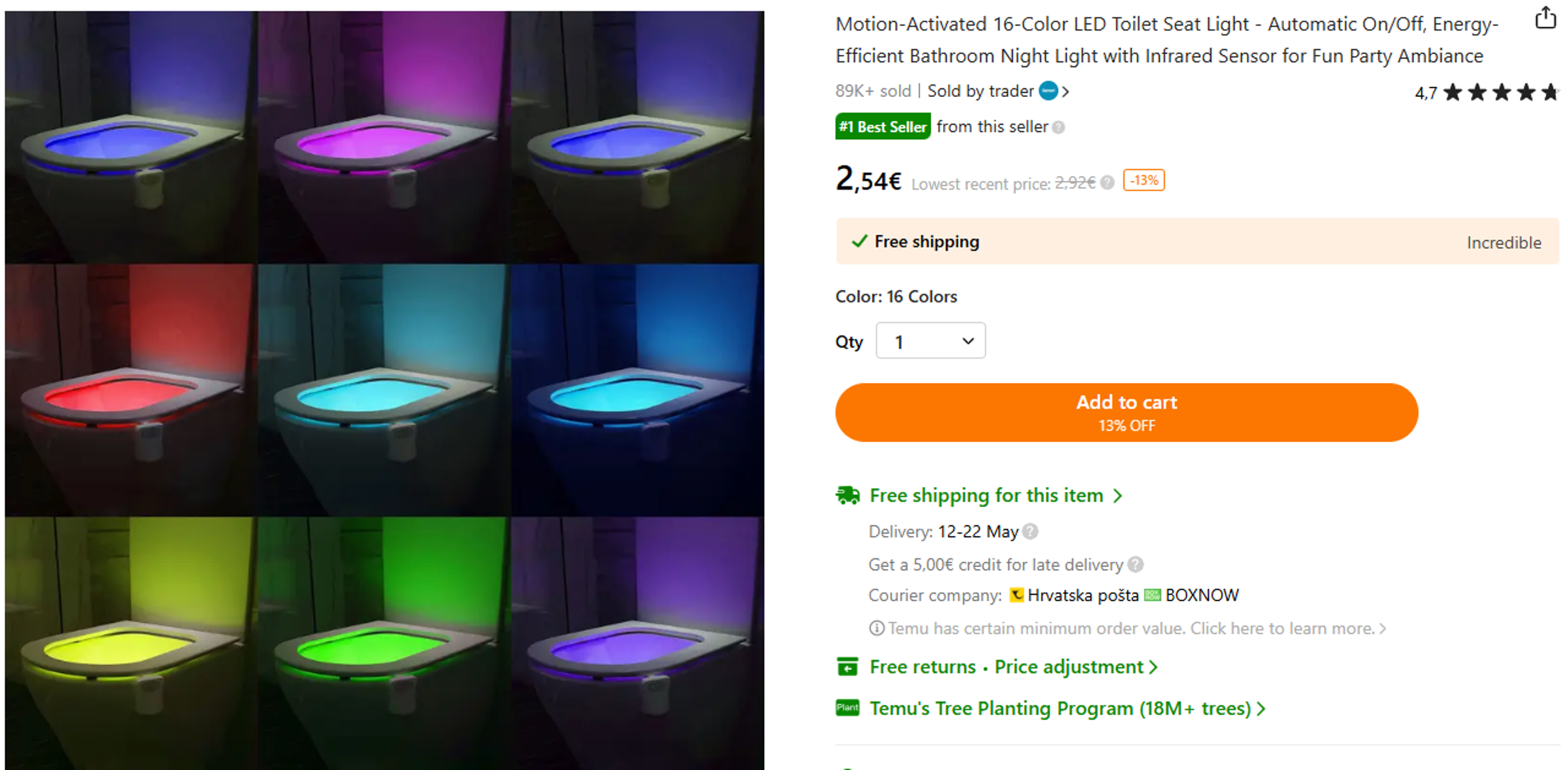
Task: Click help icon next to lowest recent price
Action: point(1107,183)
